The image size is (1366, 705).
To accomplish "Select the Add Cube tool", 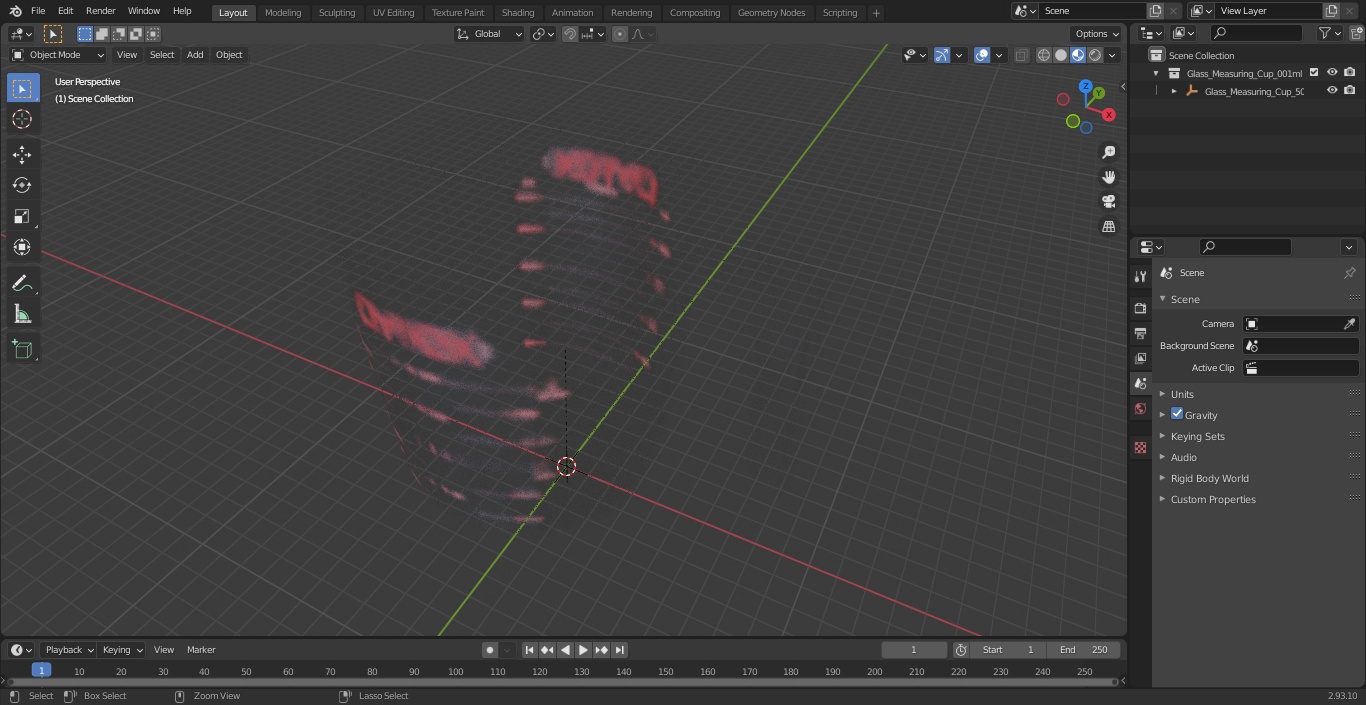I will click(22, 350).
